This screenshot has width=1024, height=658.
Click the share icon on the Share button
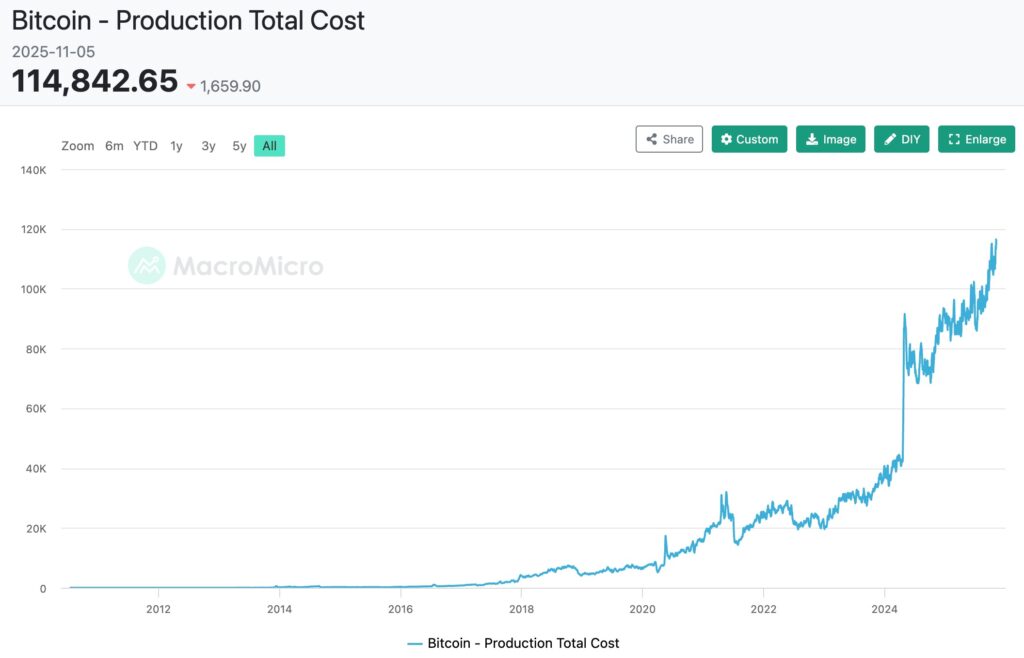click(x=650, y=139)
